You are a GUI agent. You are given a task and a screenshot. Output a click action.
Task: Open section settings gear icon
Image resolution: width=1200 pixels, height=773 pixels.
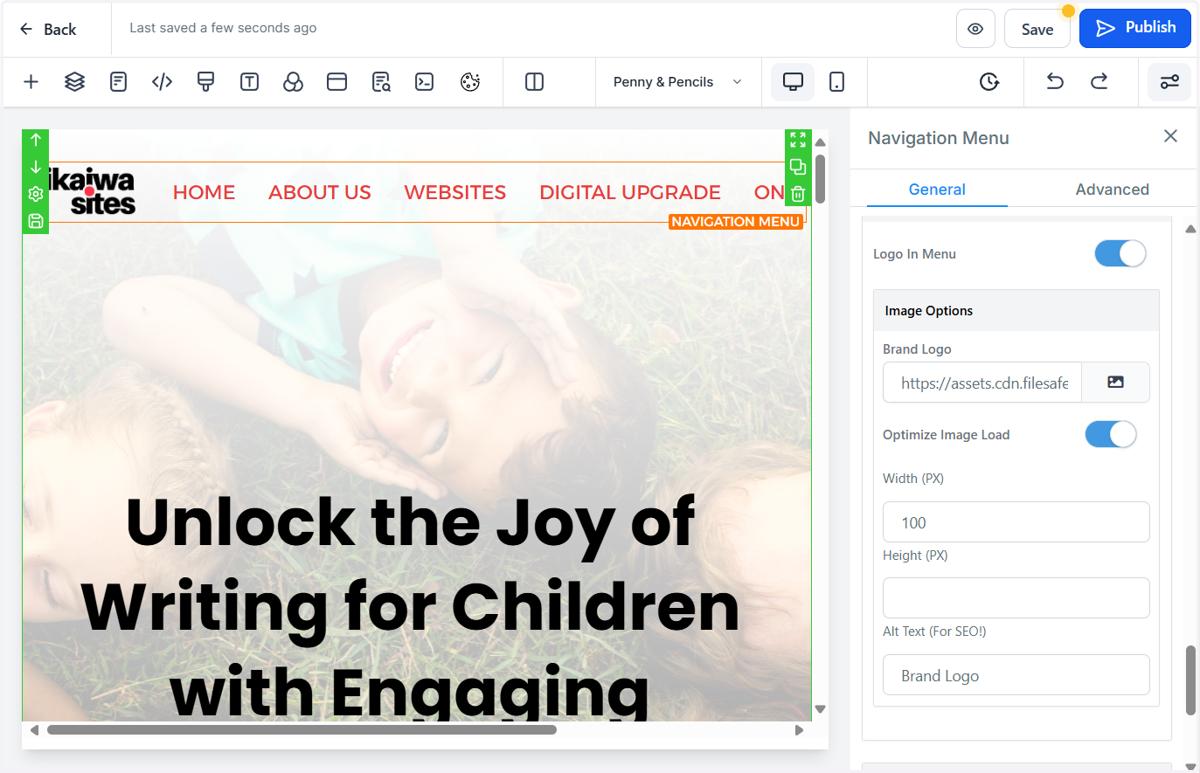click(36, 194)
